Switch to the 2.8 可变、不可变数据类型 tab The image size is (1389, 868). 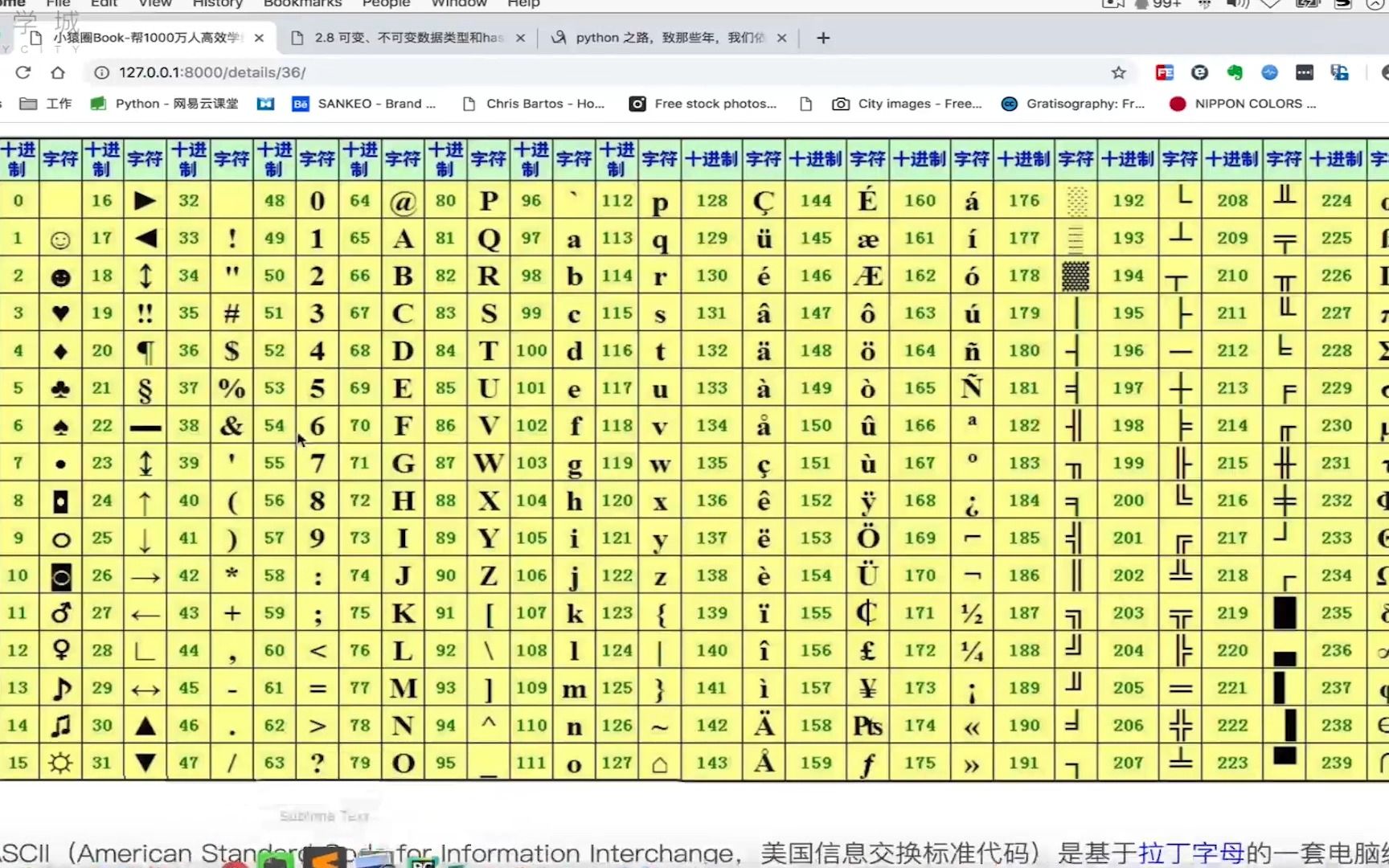pos(399,38)
